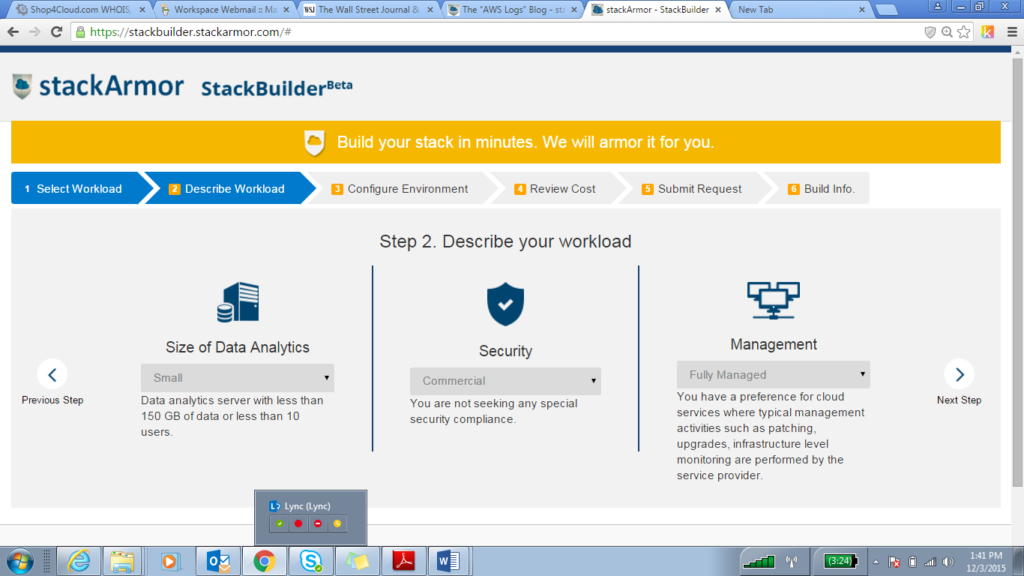The height and width of the screenshot is (576, 1024).
Task: Click the Kaspersky icon on the browser toolbar
Action: click(x=988, y=31)
